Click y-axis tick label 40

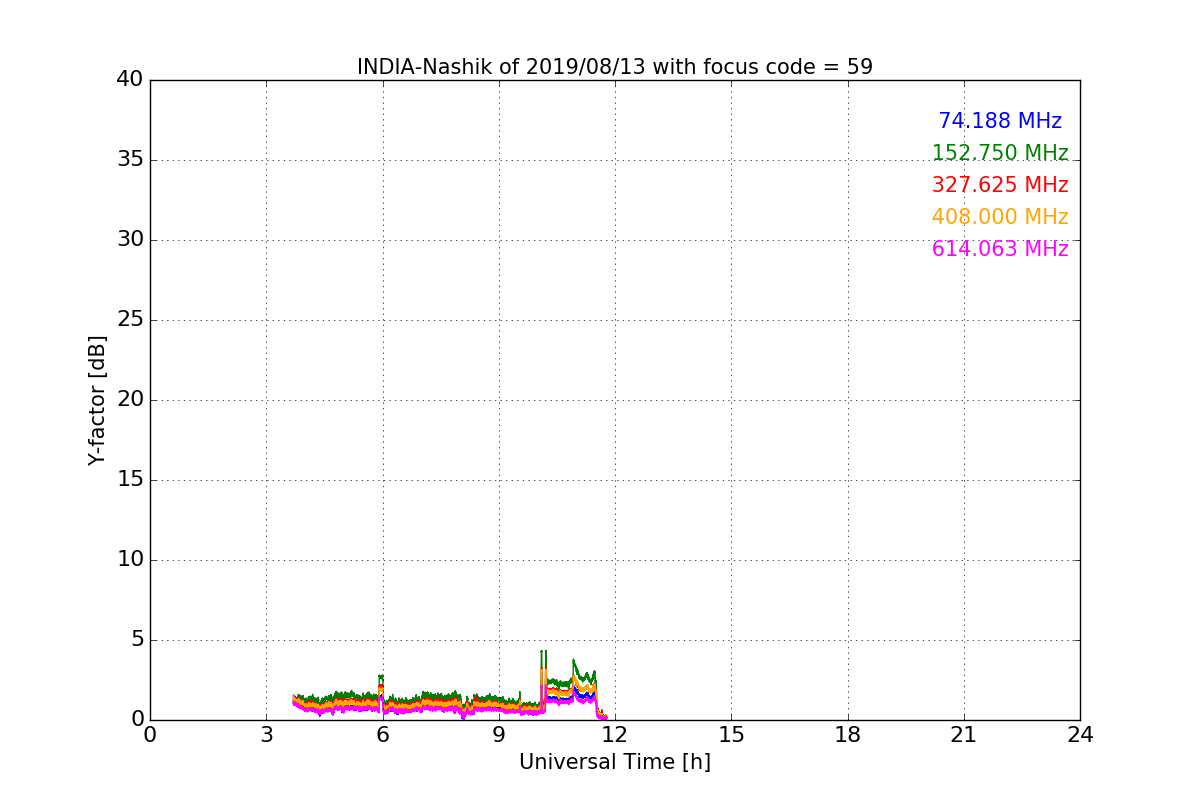(x=130, y=80)
